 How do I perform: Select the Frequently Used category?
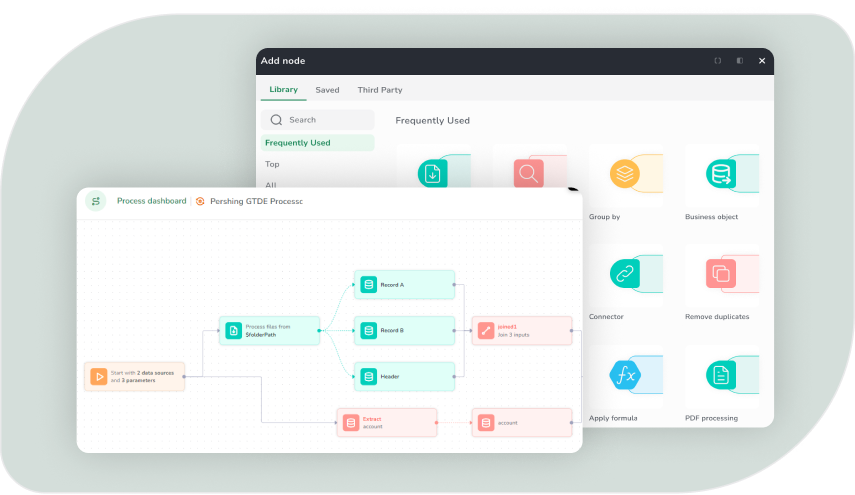(x=297, y=143)
